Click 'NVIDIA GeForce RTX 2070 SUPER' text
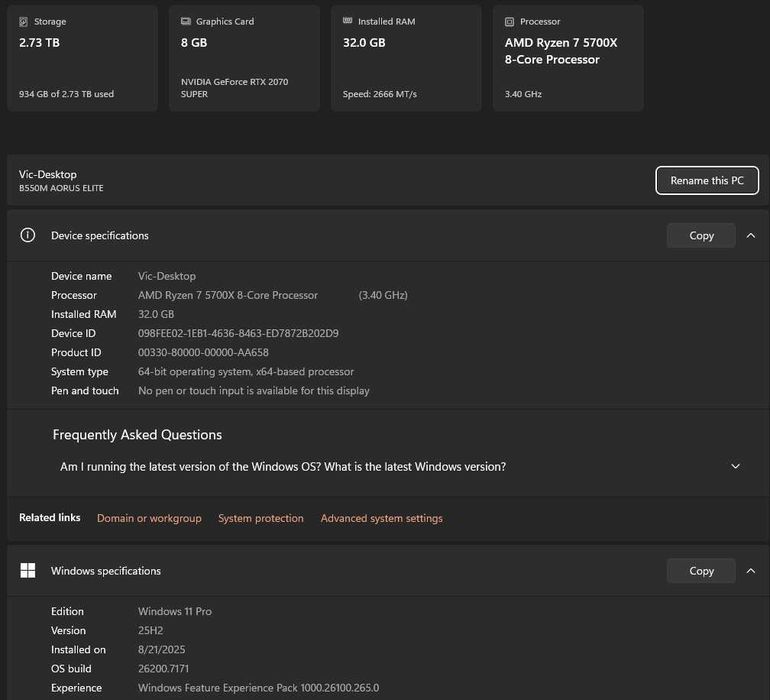770x700 pixels. [x=234, y=88]
